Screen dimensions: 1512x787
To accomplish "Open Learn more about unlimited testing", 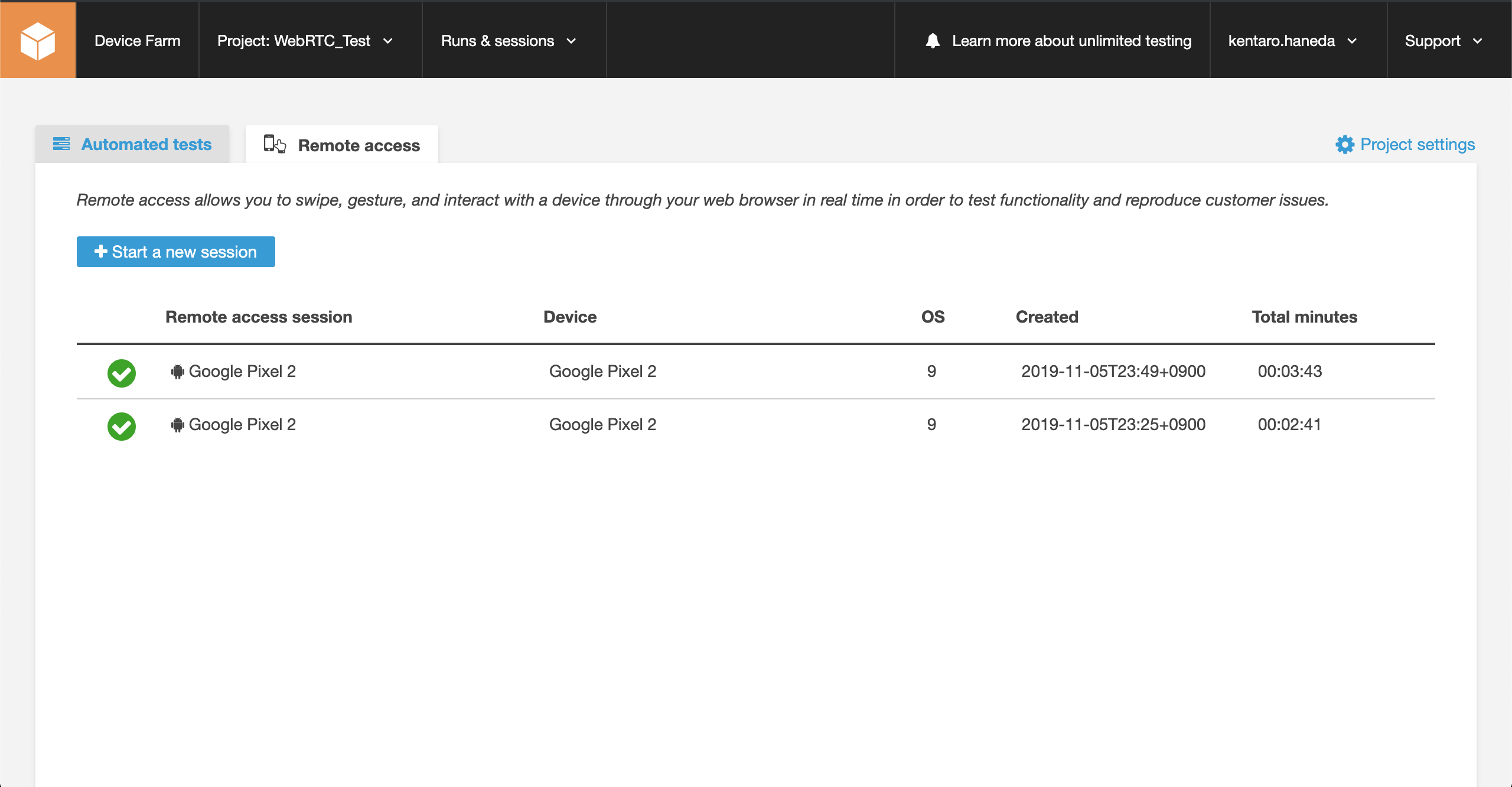I will click(1071, 41).
